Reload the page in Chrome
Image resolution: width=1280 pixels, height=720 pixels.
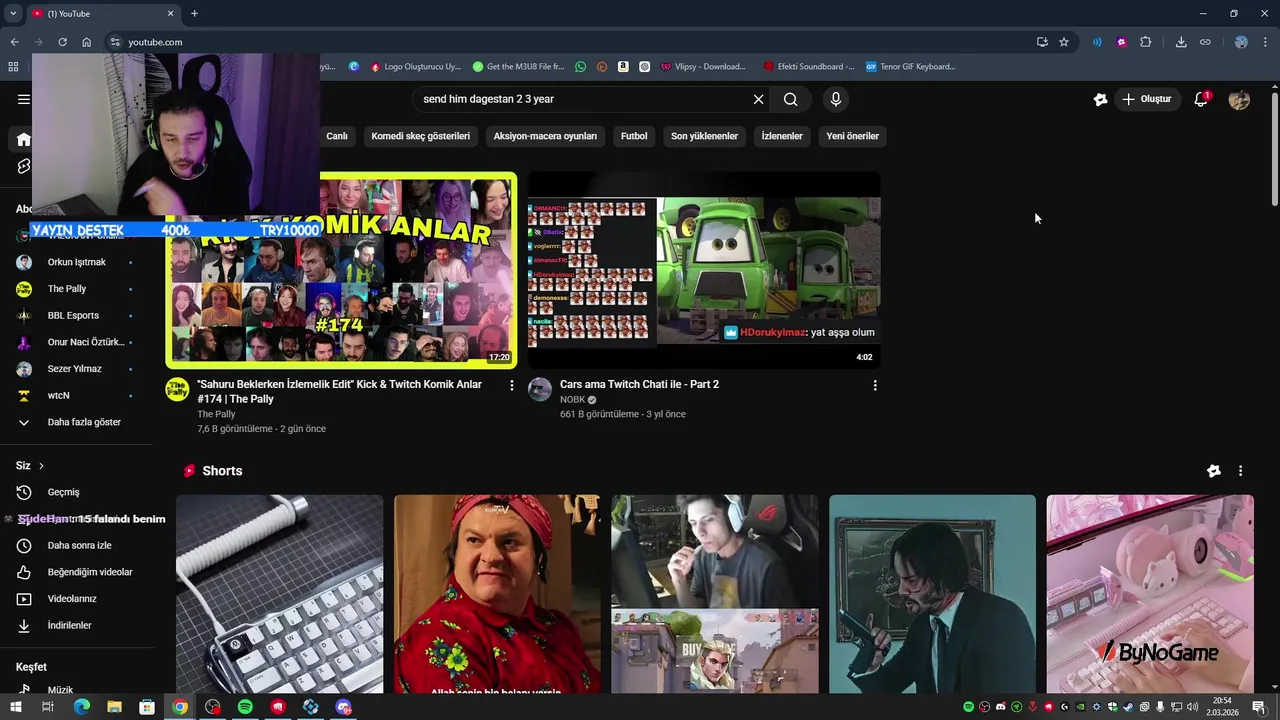(x=62, y=42)
